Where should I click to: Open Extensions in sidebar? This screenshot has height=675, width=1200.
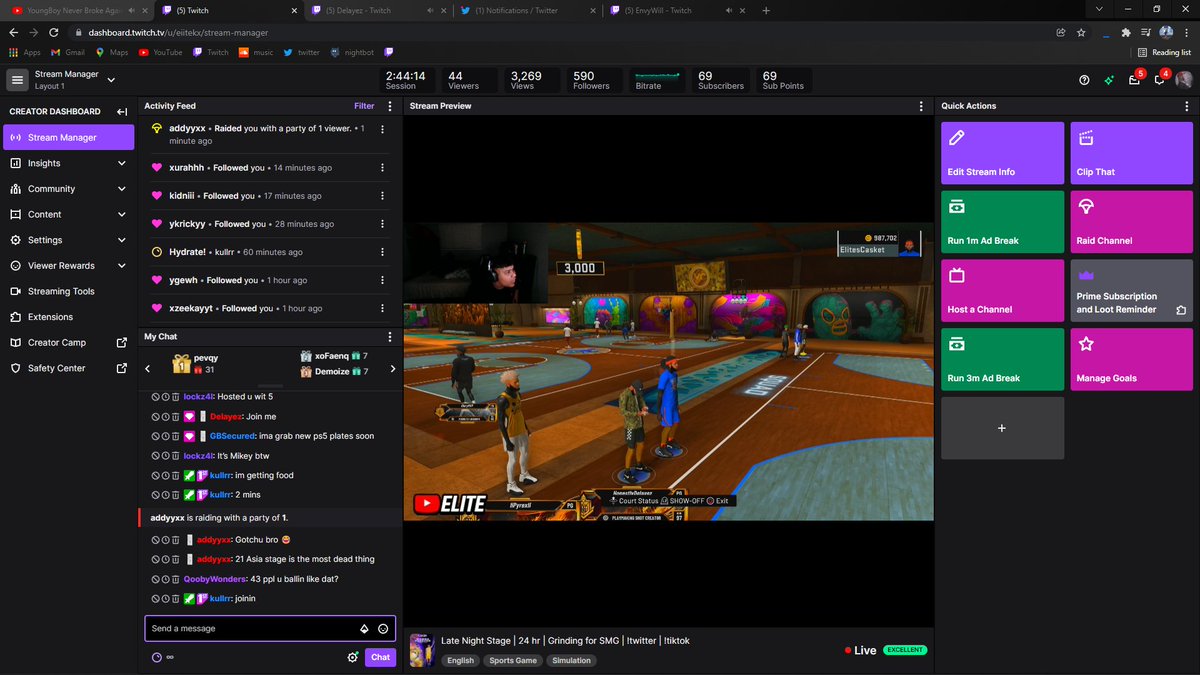pos(69,317)
